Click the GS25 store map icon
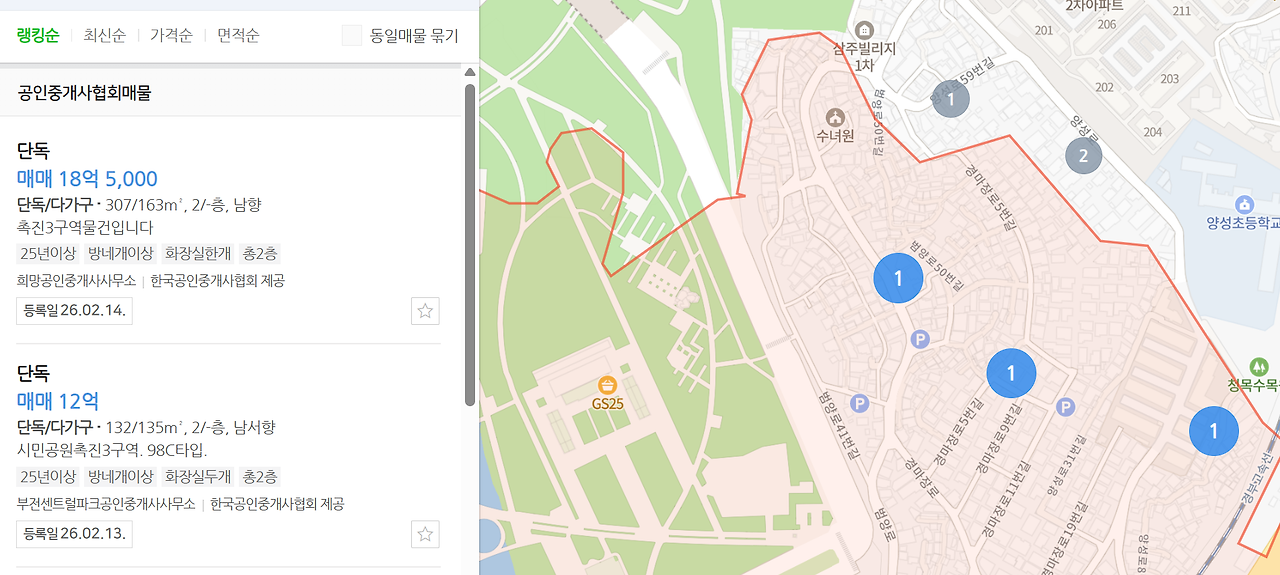This screenshot has width=1280, height=575. pyautogui.click(x=607, y=385)
